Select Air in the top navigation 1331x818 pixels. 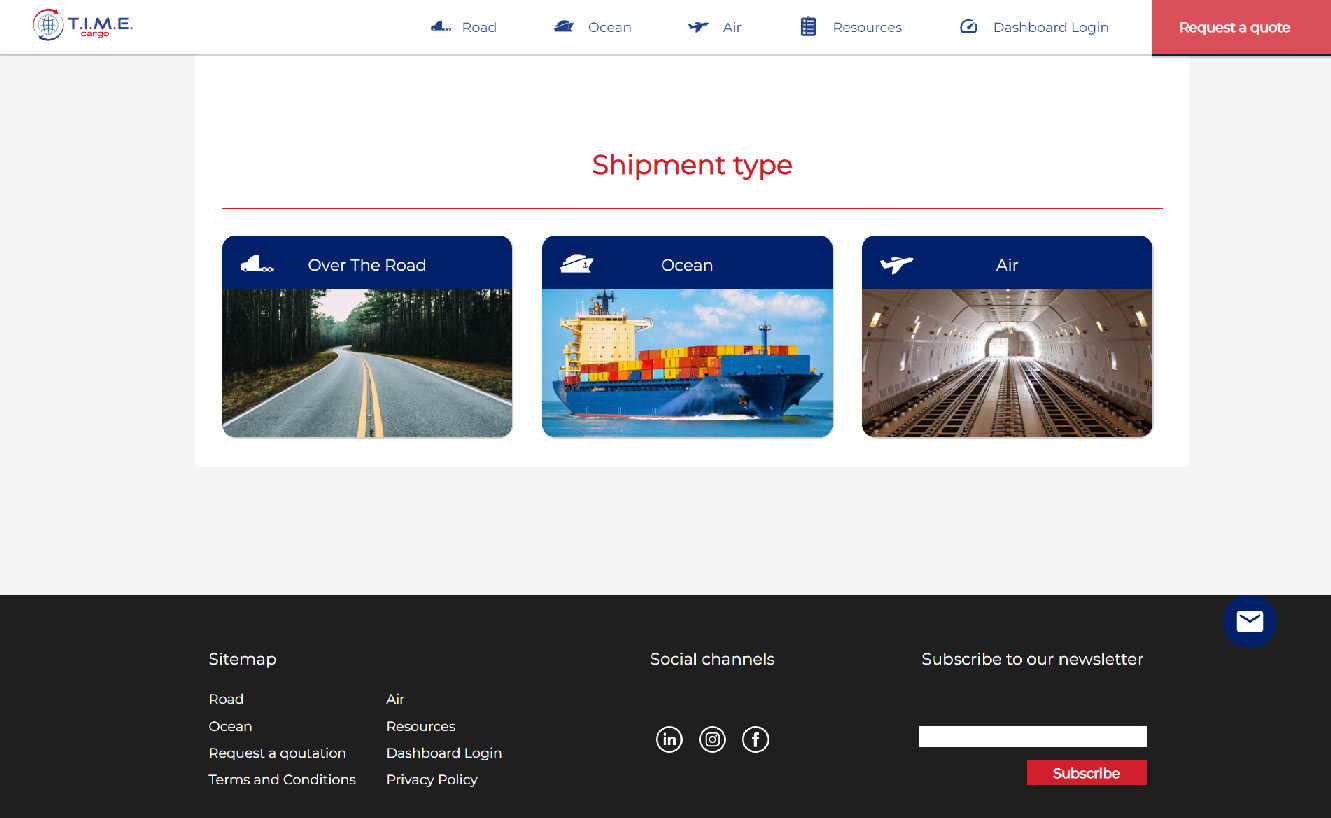click(715, 27)
